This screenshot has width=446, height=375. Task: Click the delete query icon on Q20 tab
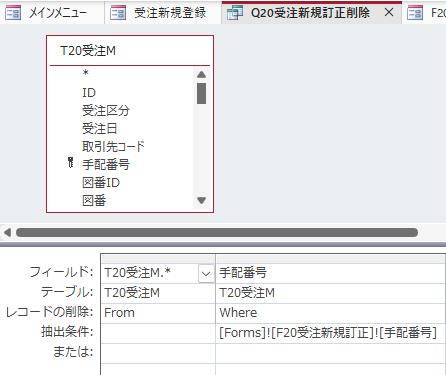point(235,13)
